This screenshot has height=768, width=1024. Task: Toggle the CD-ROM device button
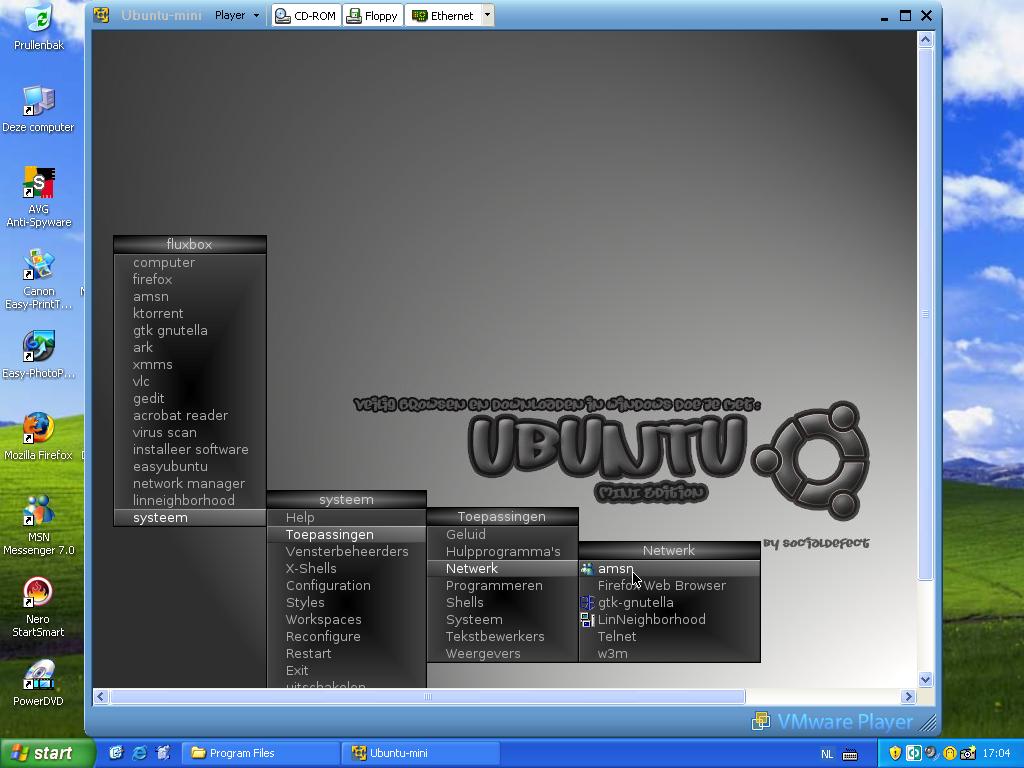(x=306, y=16)
